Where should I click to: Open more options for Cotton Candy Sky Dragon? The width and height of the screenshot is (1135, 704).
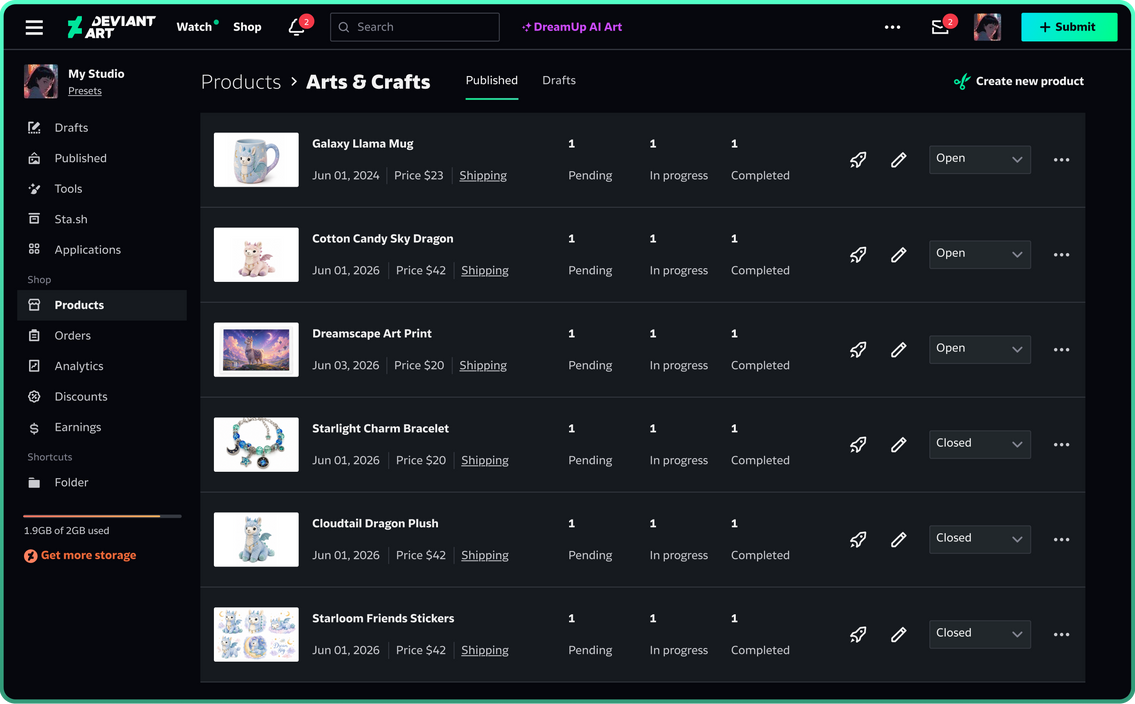coord(1061,255)
